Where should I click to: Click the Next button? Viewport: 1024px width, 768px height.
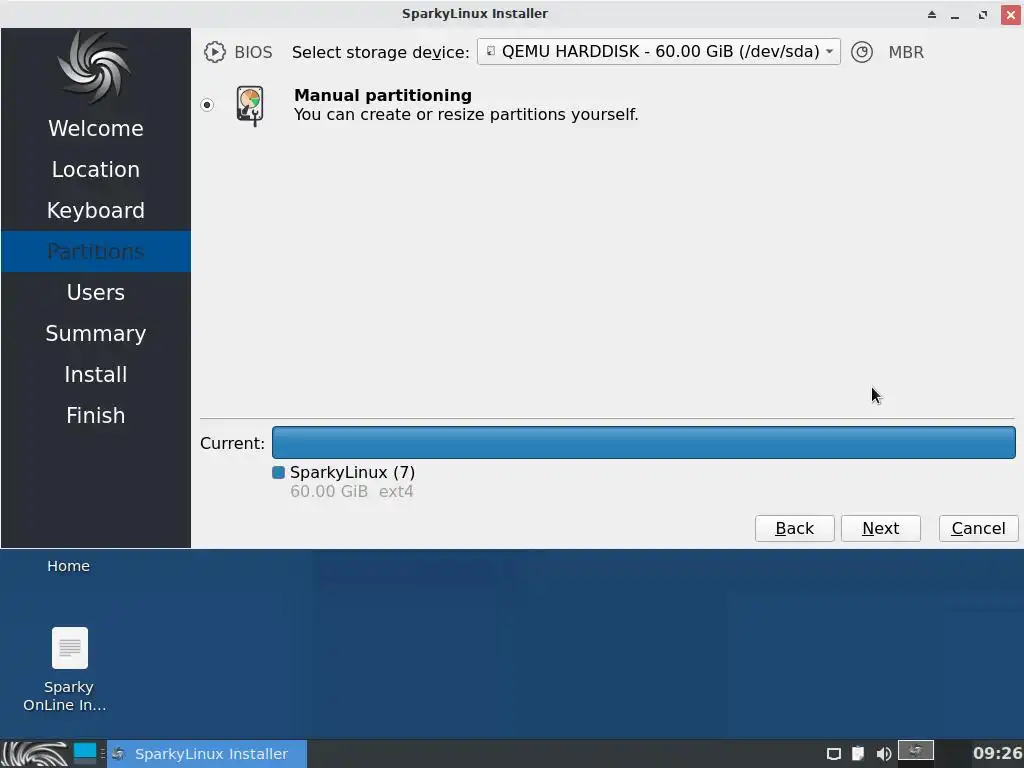880,528
